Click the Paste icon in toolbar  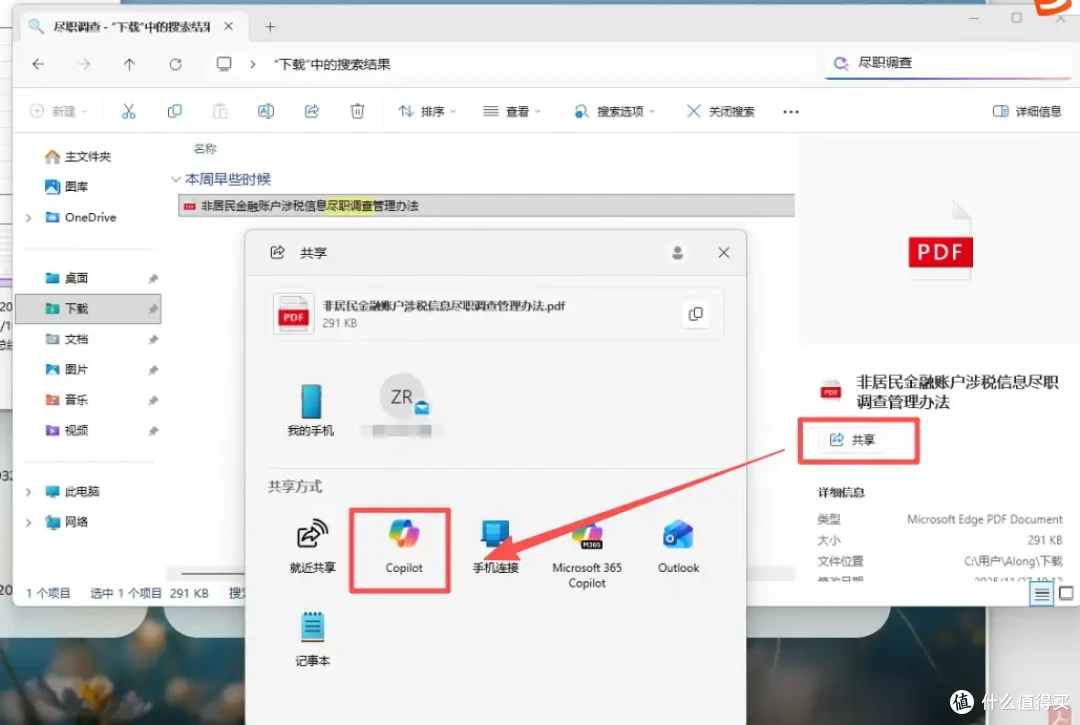[x=220, y=111]
